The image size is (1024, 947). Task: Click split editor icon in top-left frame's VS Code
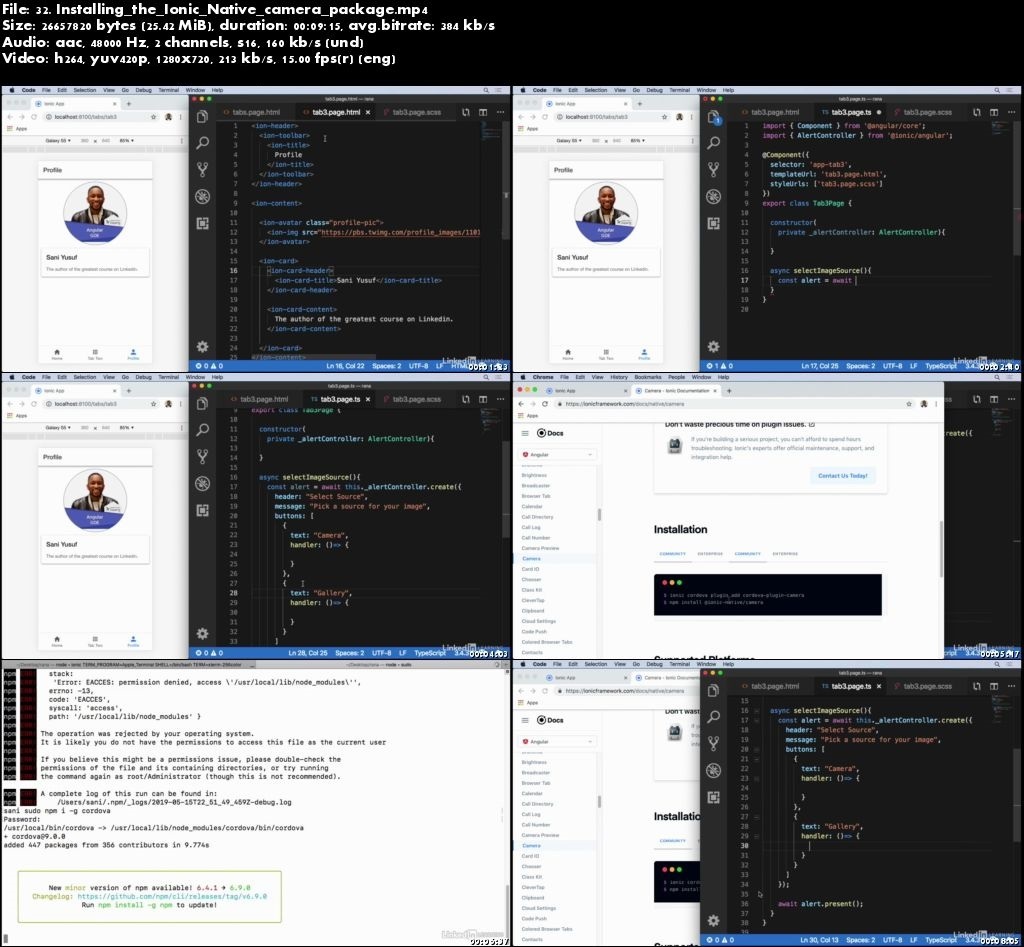(x=483, y=113)
